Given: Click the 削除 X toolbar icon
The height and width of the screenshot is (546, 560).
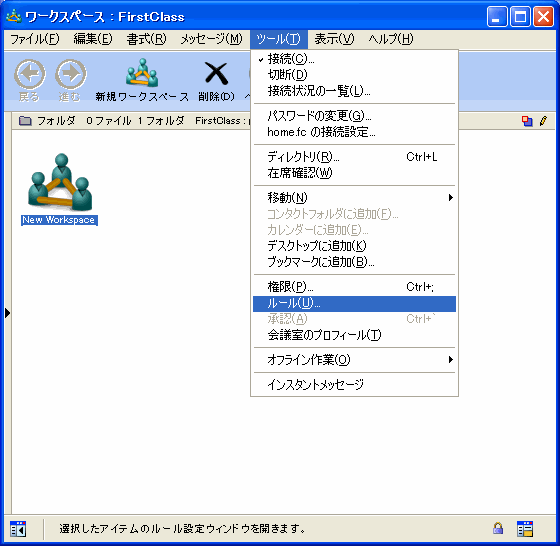Looking at the screenshot, I should coord(216,74).
